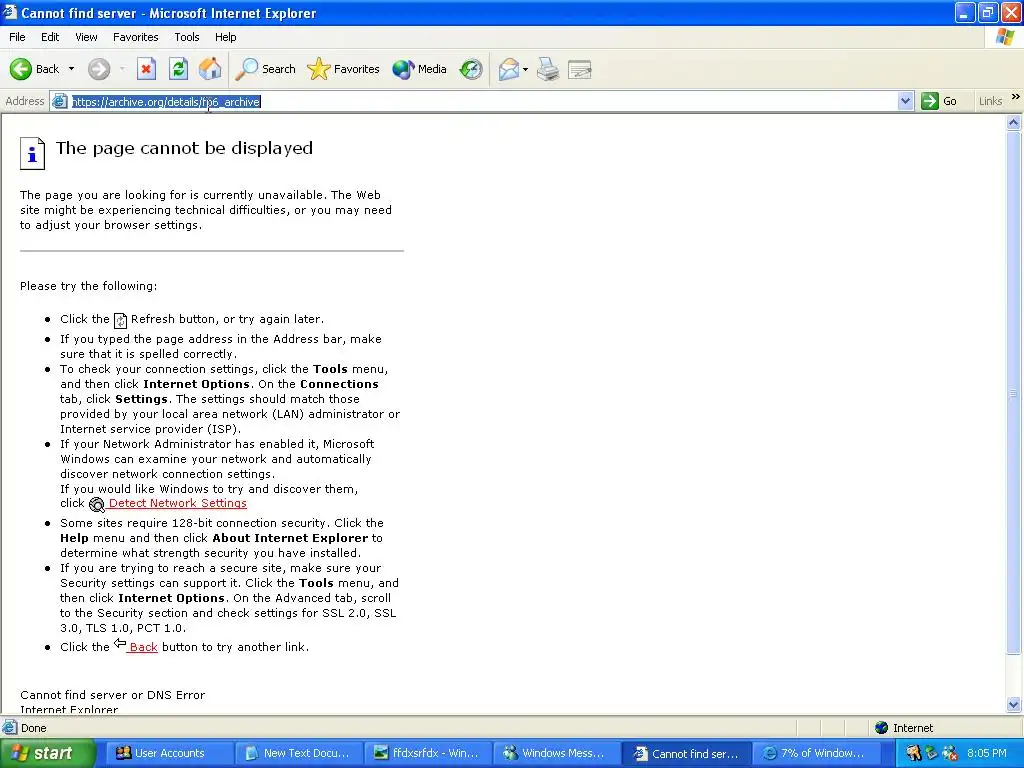The height and width of the screenshot is (768, 1024).
Task: Refresh the page using the toolbar Refresh icon
Action: click(178, 69)
